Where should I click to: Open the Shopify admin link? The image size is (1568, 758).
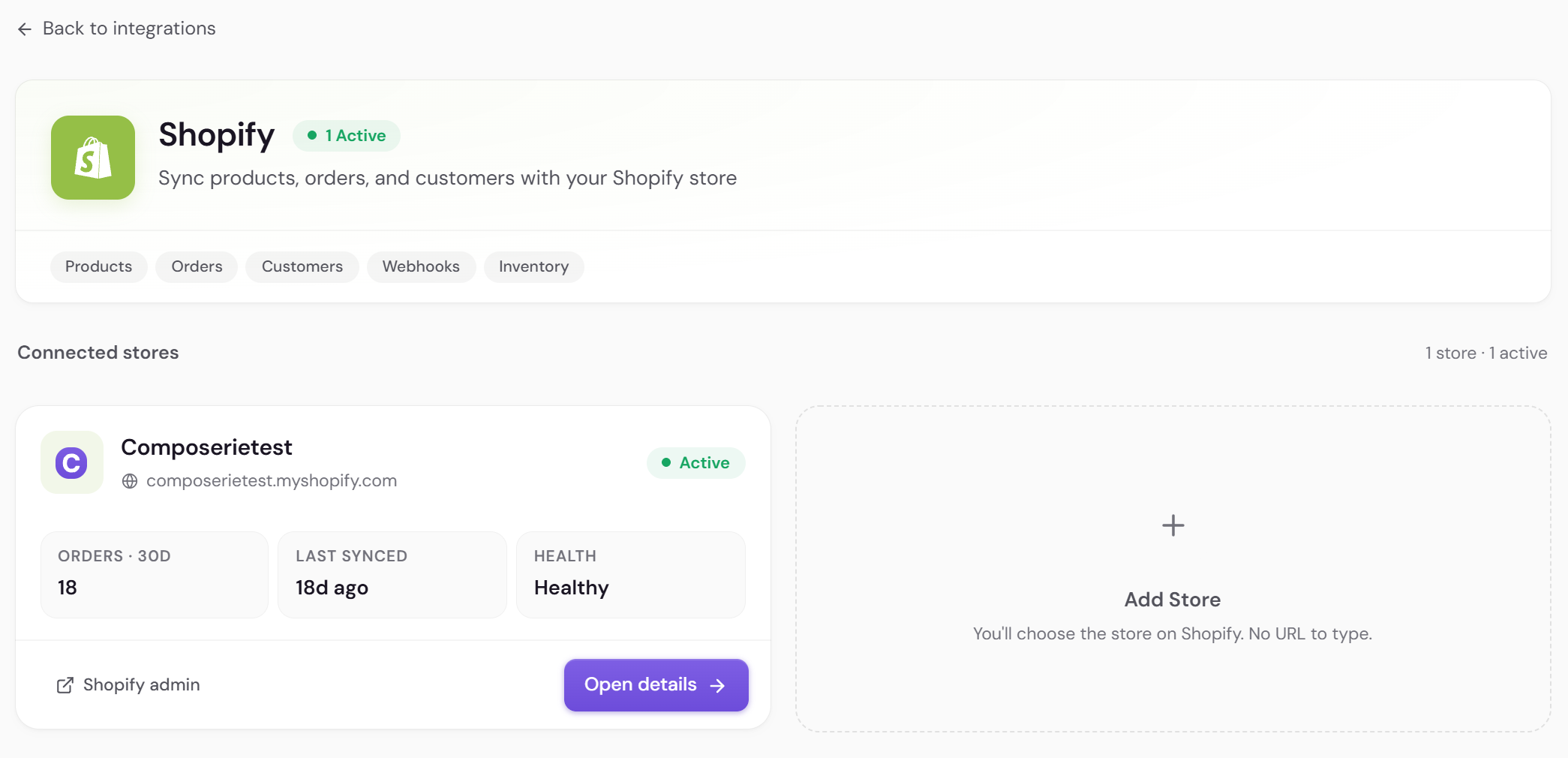coord(128,685)
